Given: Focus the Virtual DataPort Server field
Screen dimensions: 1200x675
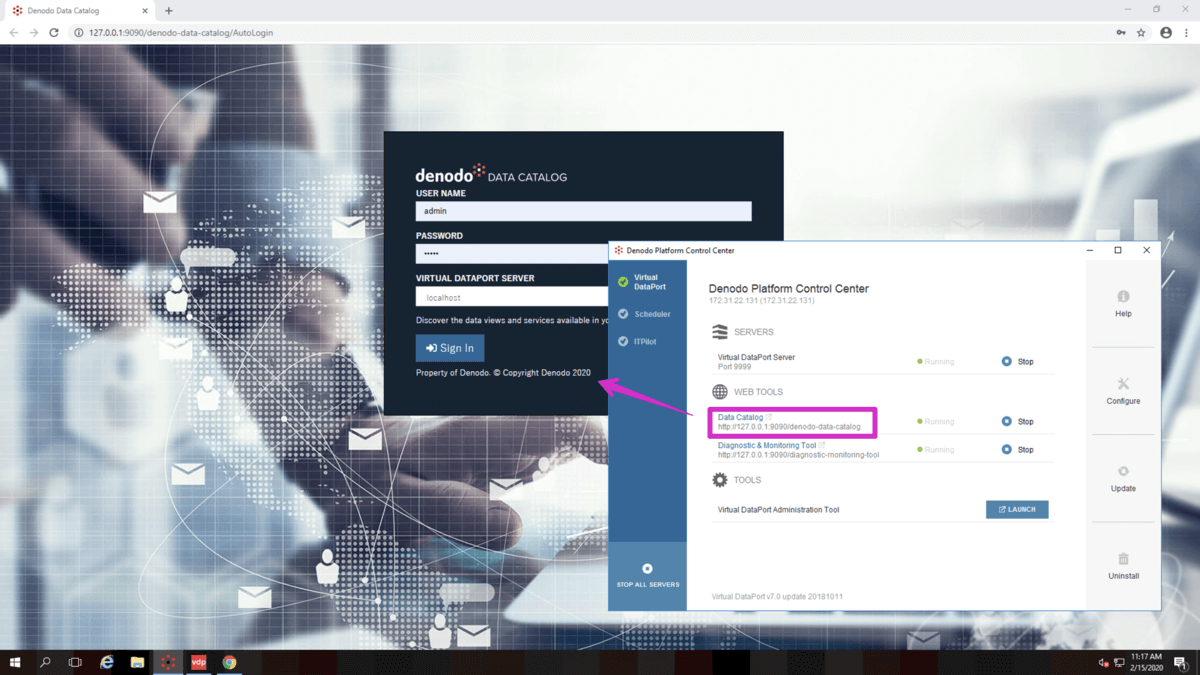Looking at the screenshot, I should click(x=512, y=297).
